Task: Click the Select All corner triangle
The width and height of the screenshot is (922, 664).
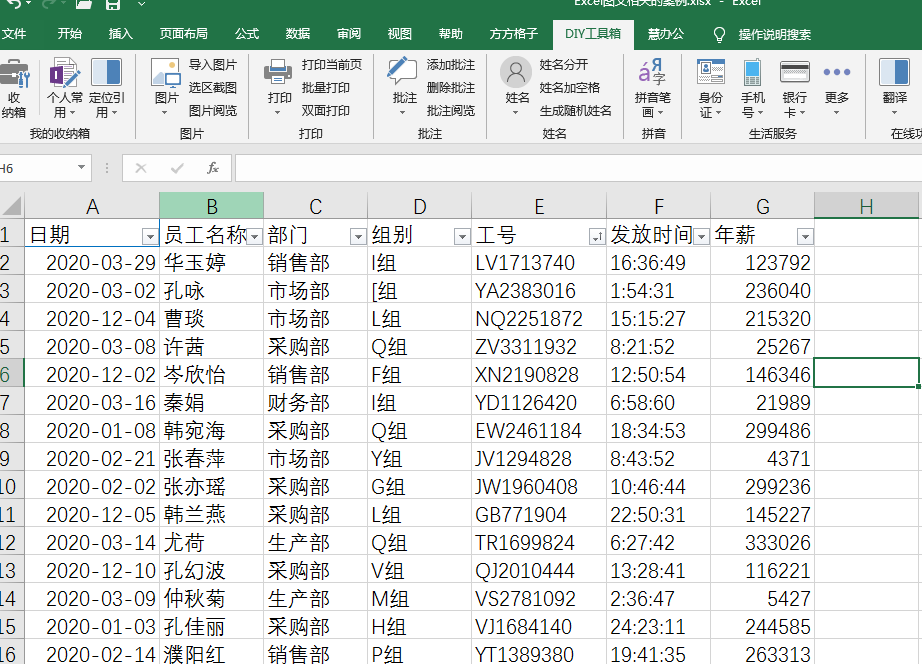Action: (12, 206)
